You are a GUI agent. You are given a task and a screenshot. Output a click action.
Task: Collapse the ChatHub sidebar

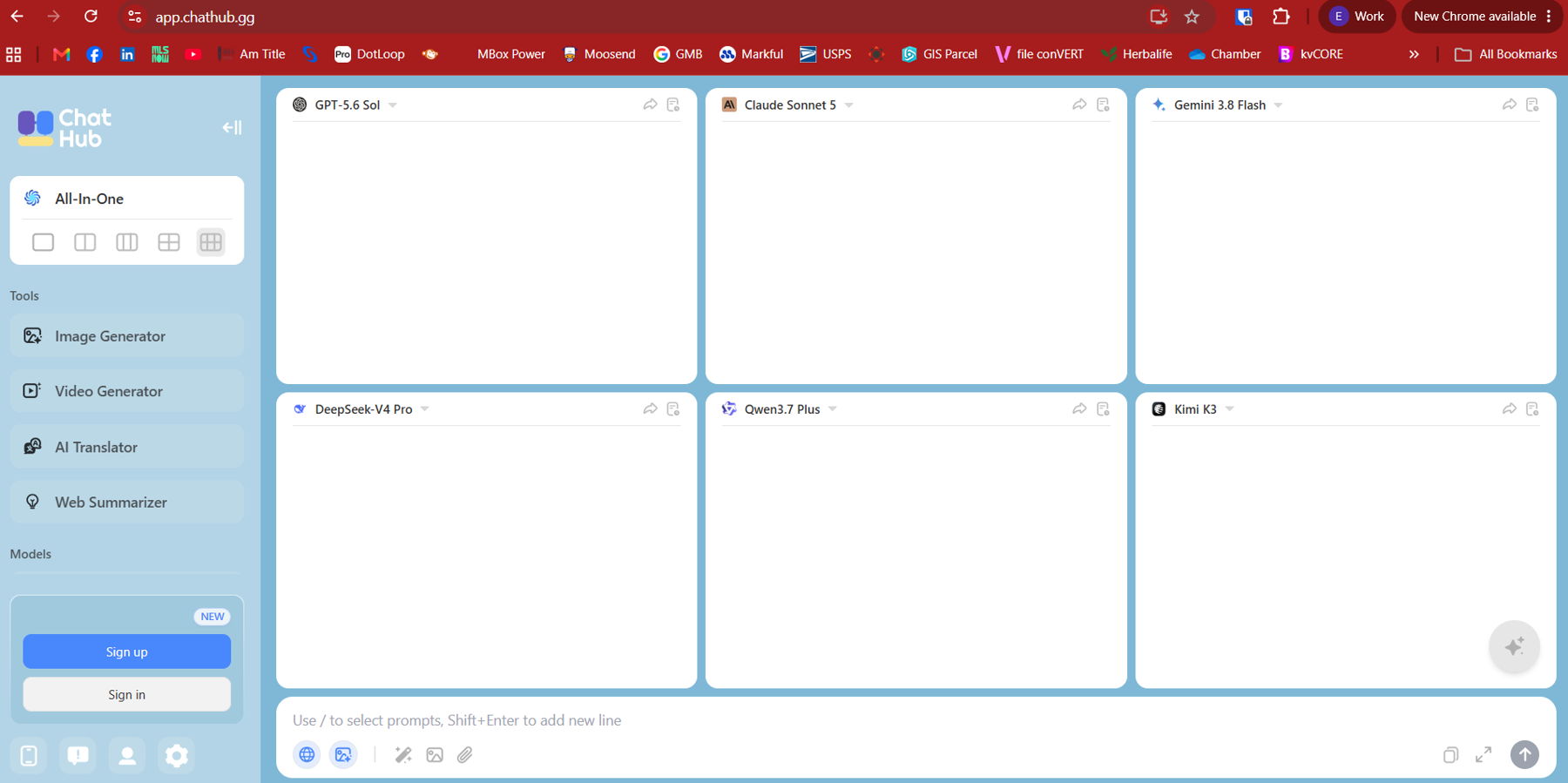232,128
